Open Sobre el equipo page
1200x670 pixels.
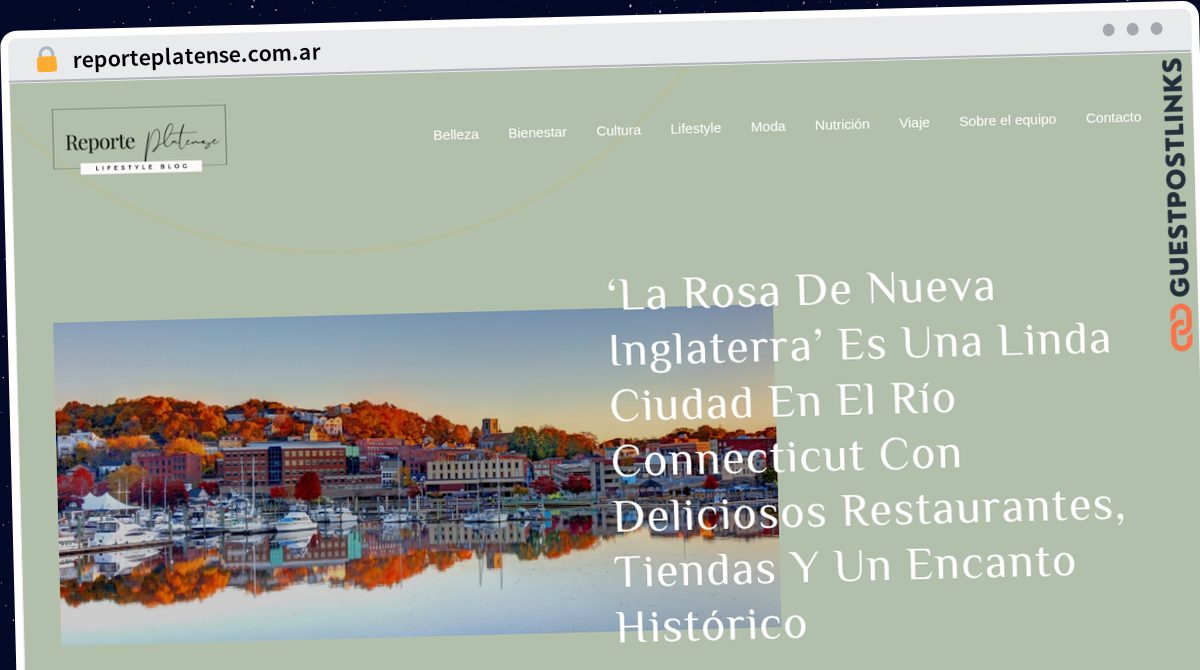1007,120
